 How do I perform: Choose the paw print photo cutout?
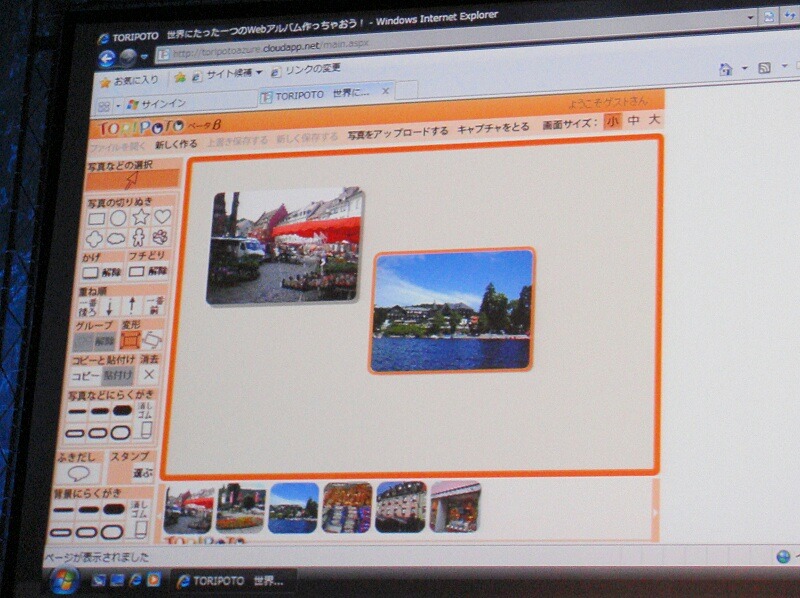click(160, 236)
